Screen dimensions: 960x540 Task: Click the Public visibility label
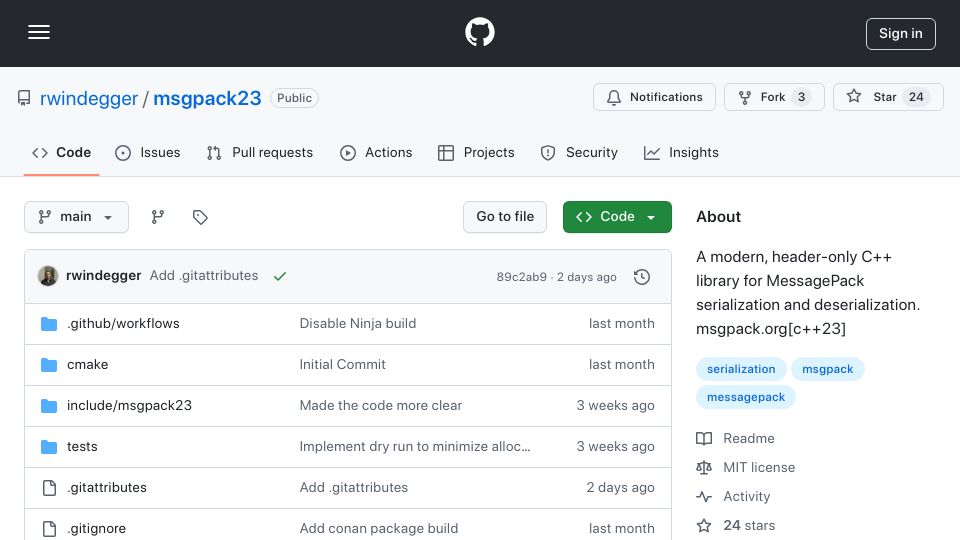[x=294, y=98]
